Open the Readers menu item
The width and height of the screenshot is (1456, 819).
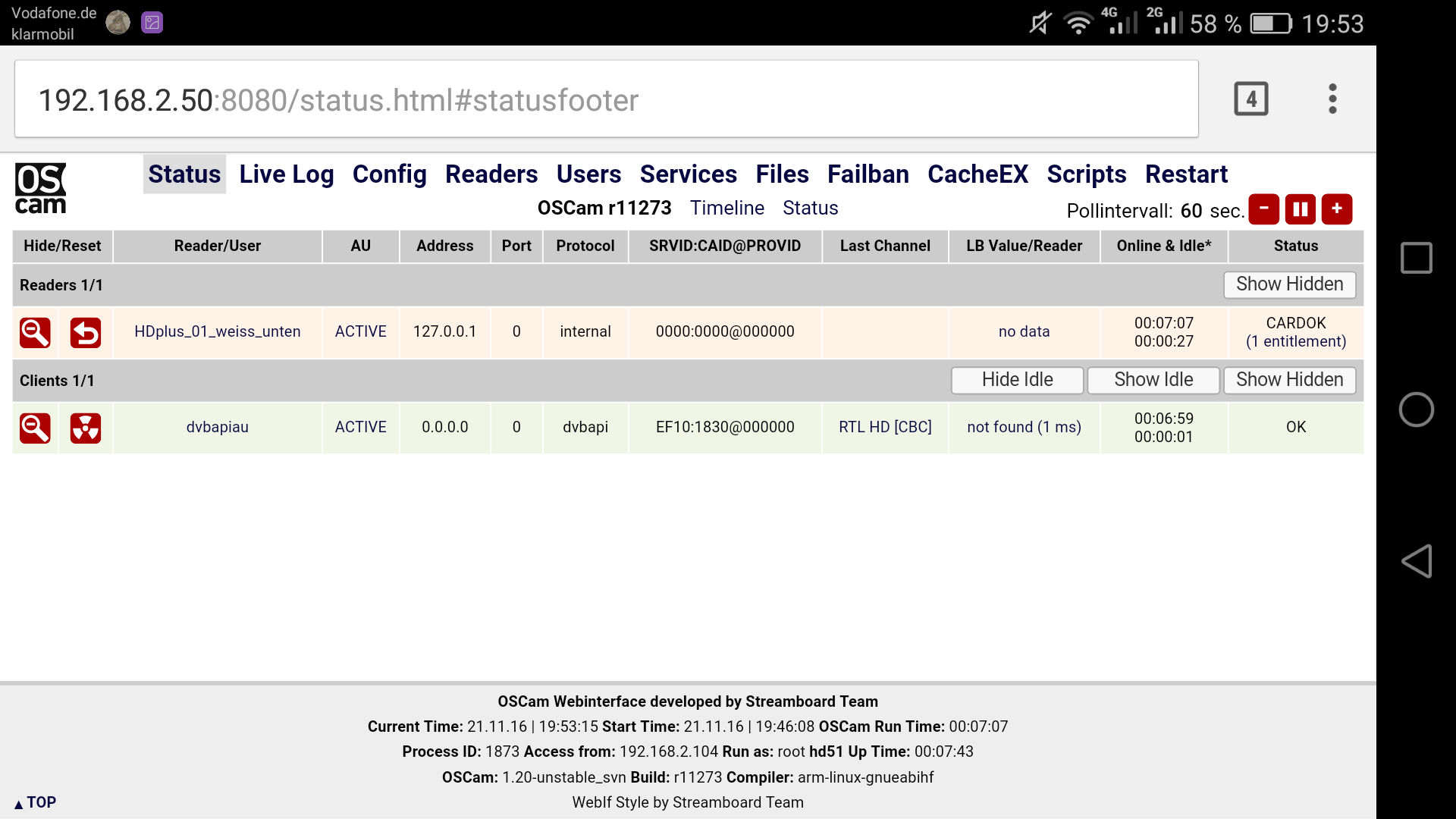(x=491, y=174)
